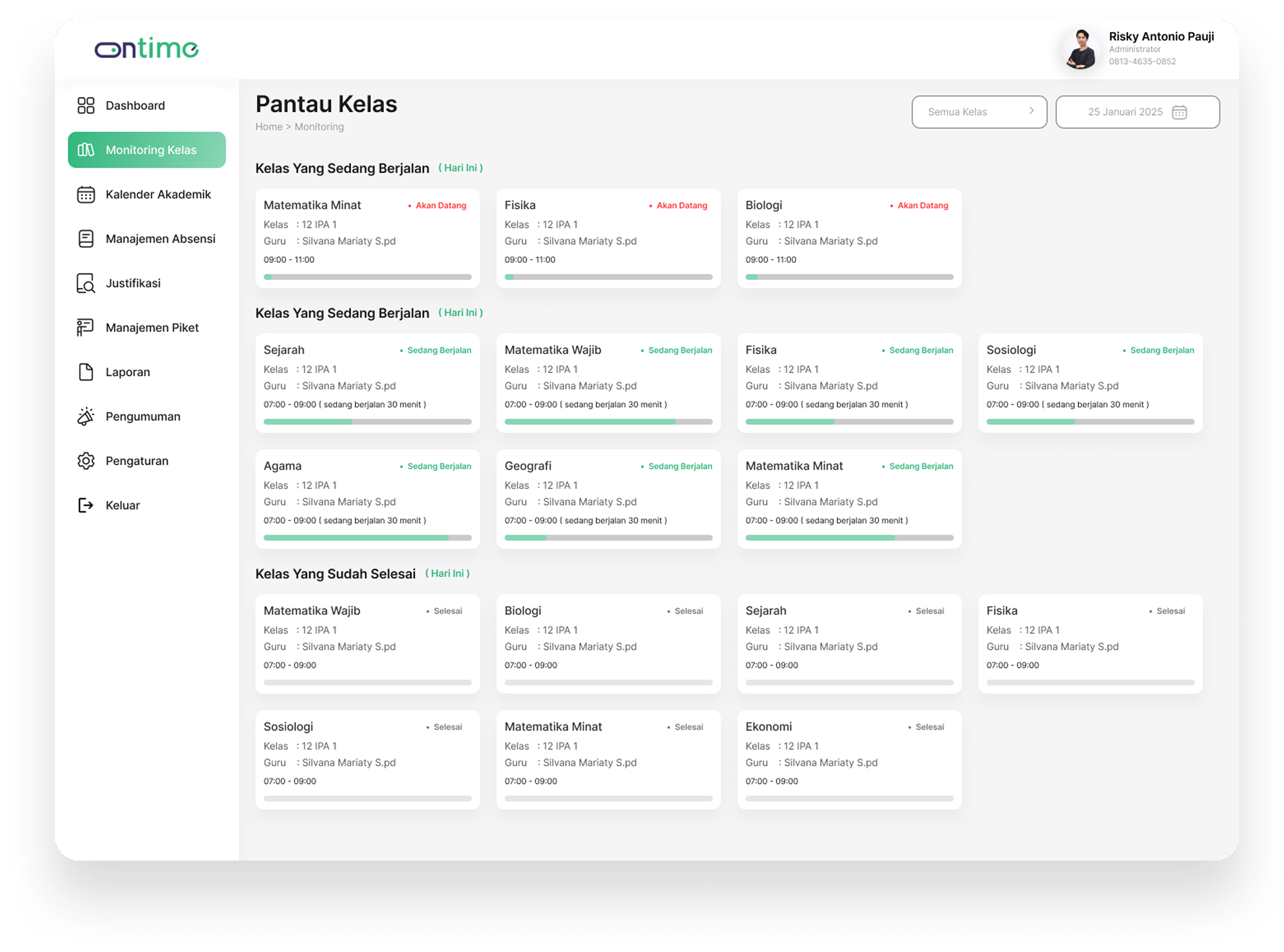This screenshot has height=952, width=1284.
Task: Click the Geografi card progress bar
Action: click(x=608, y=537)
